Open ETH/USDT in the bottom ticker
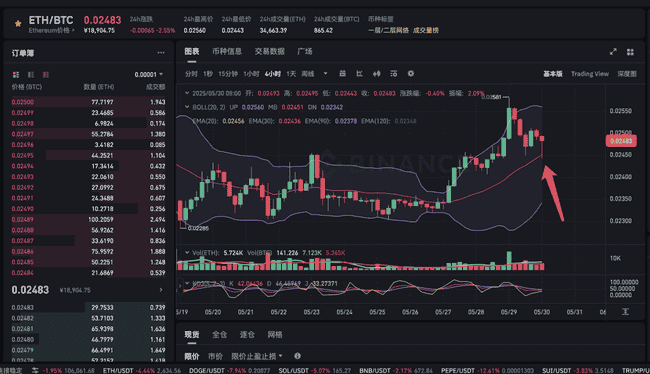 pyautogui.click(x=142, y=370)
